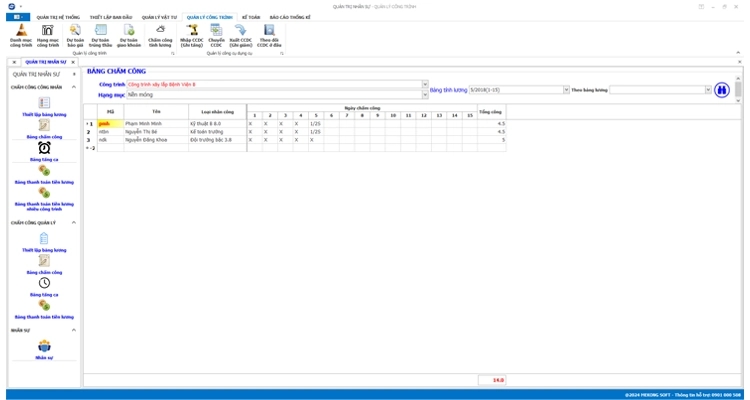Click the Theo dõi CCDC ở đâu icon

coord(269,35)
